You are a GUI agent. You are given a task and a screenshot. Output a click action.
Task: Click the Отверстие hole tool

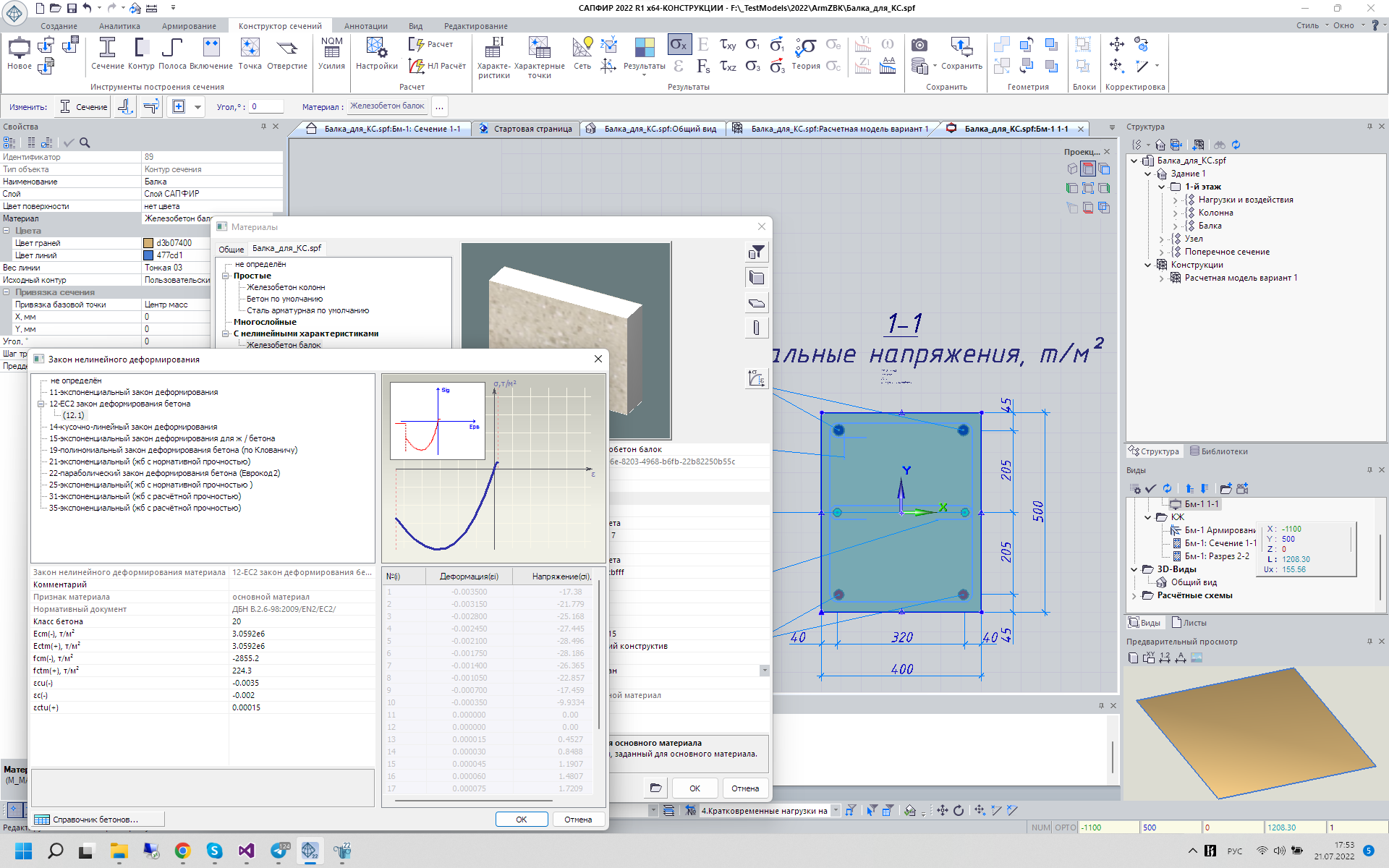287,54
